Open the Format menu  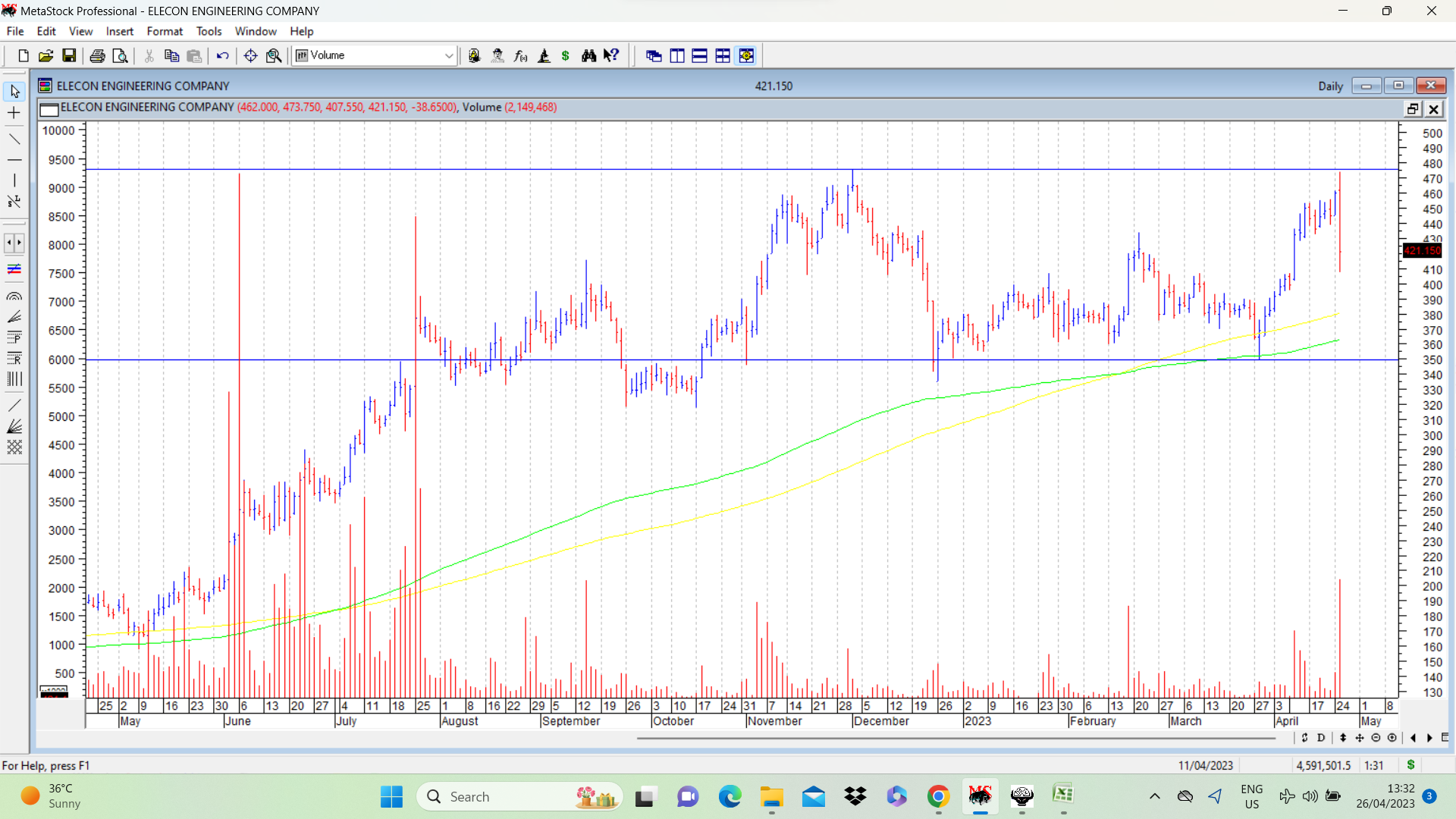point(165,31)
